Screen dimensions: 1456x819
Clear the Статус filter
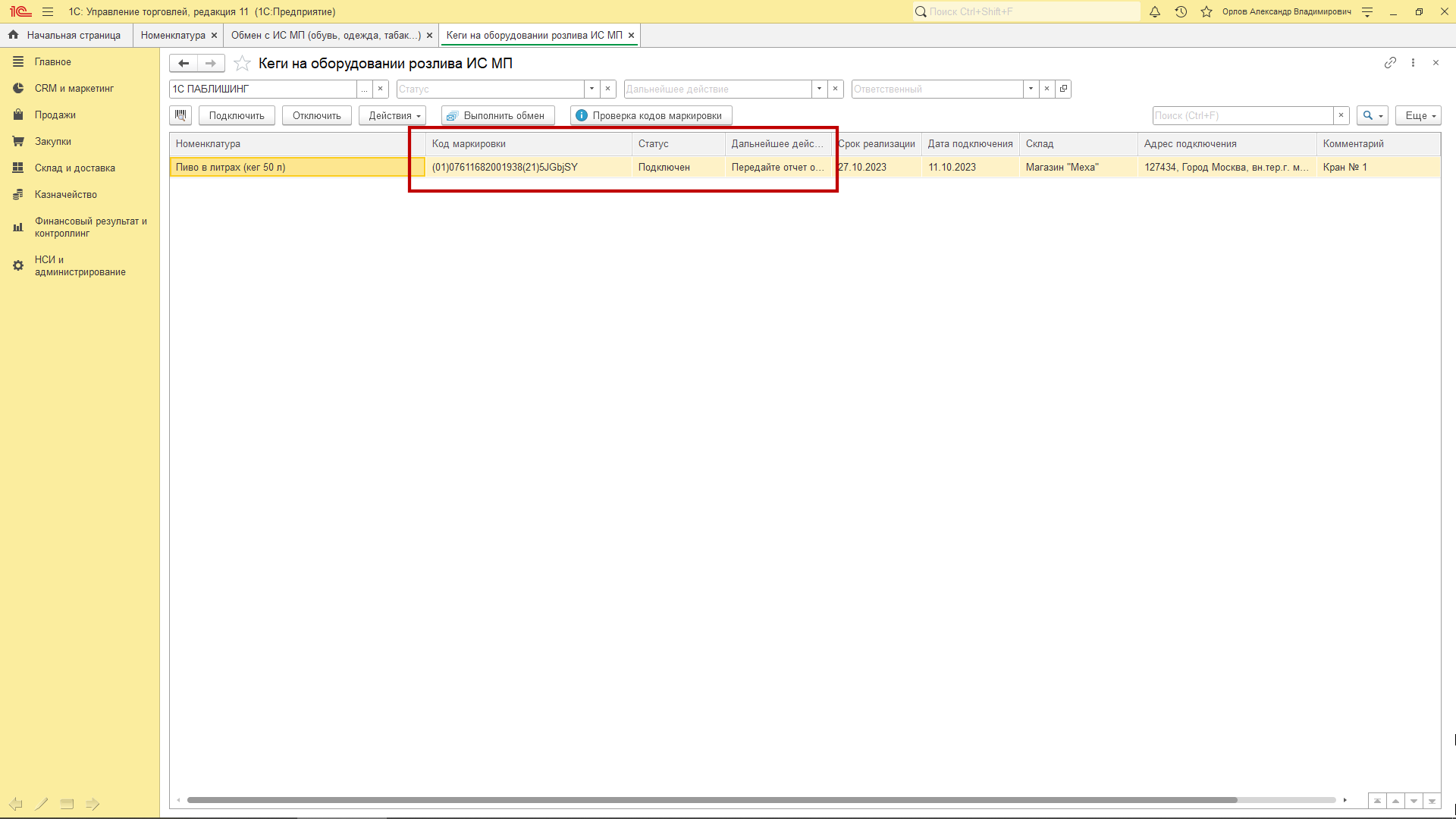point(607,89)
